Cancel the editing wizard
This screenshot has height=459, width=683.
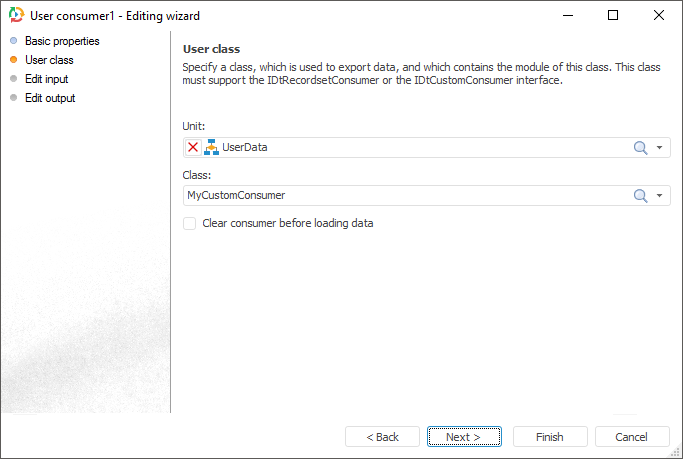pos(632,437)
